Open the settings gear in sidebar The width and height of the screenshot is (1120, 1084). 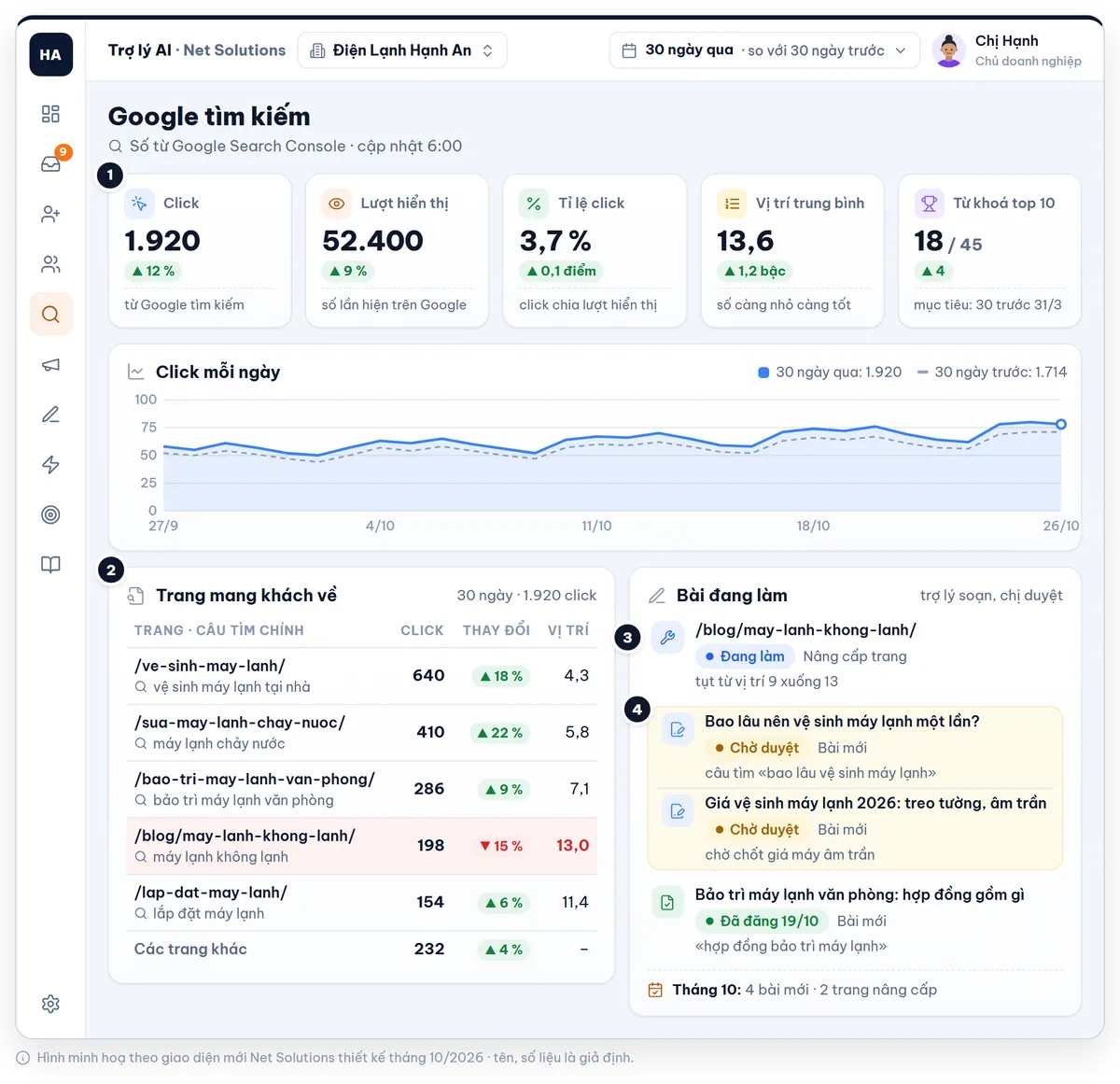coord(50,1004)
